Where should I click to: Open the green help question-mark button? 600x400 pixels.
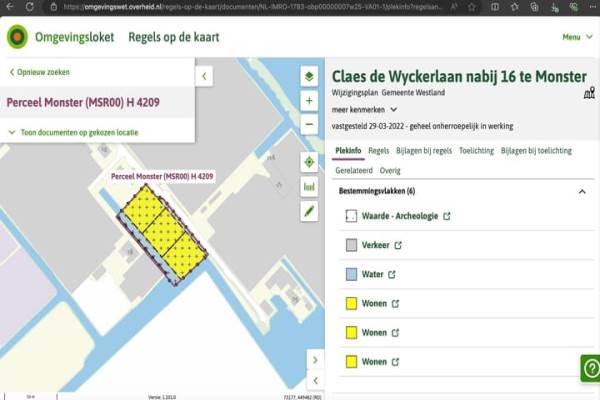[x=589, y=368]
